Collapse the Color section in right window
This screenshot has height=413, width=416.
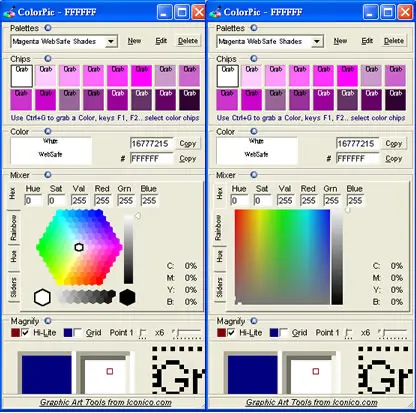[254, 131]
